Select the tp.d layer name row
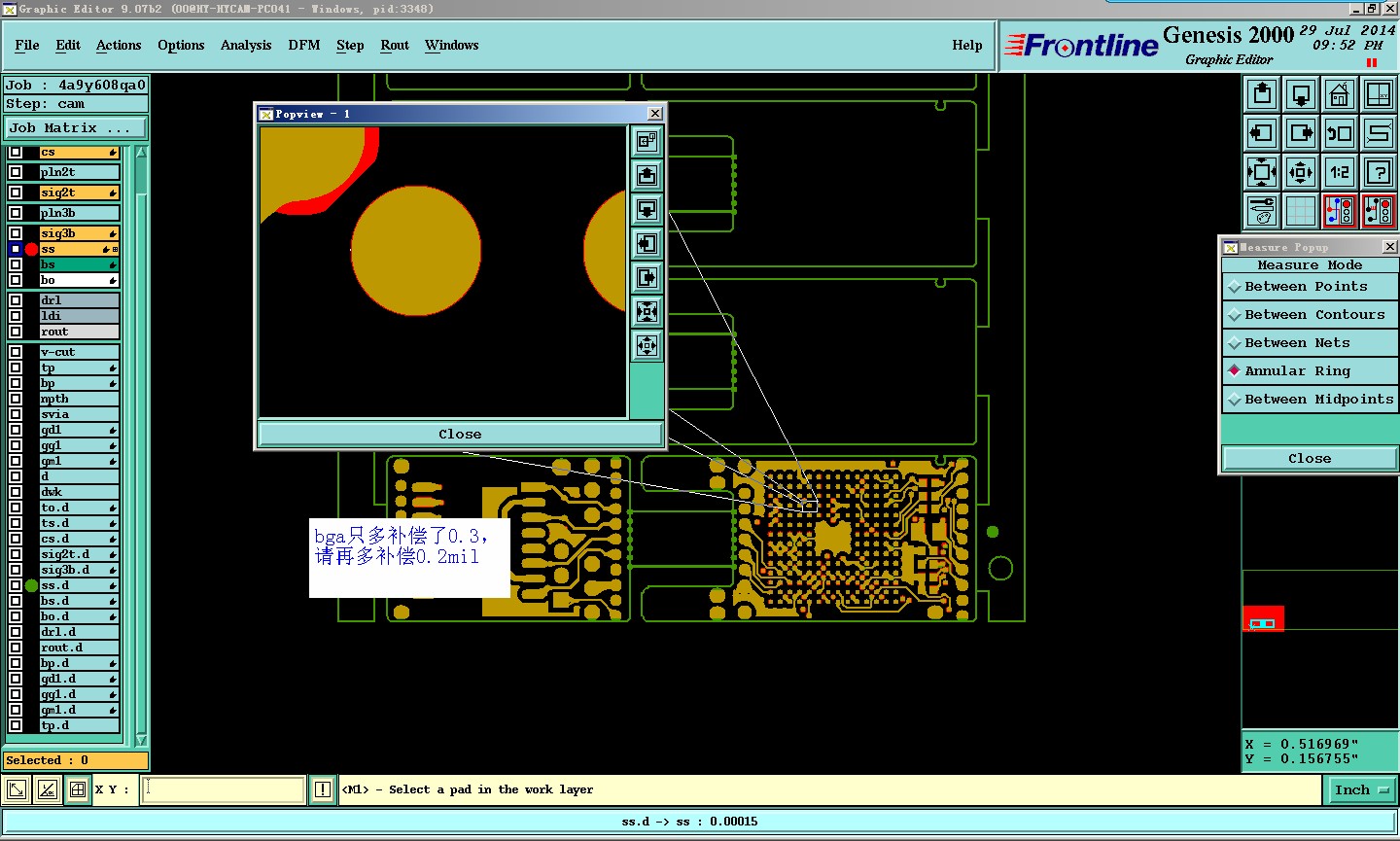This screenshot has height=841, width=1400. click(79, 725)
